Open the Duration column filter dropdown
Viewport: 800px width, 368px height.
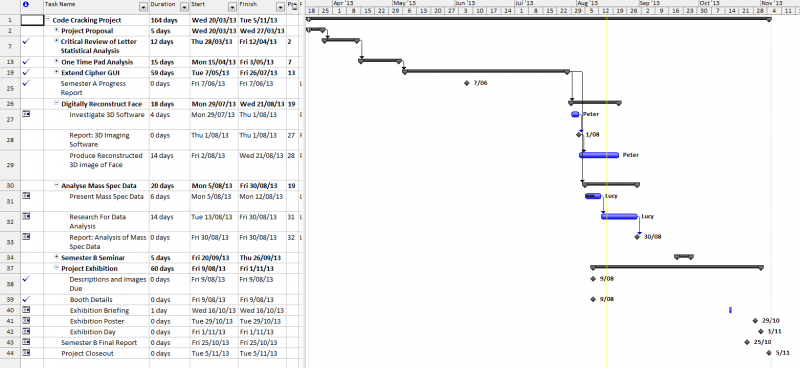click(184, 7)
